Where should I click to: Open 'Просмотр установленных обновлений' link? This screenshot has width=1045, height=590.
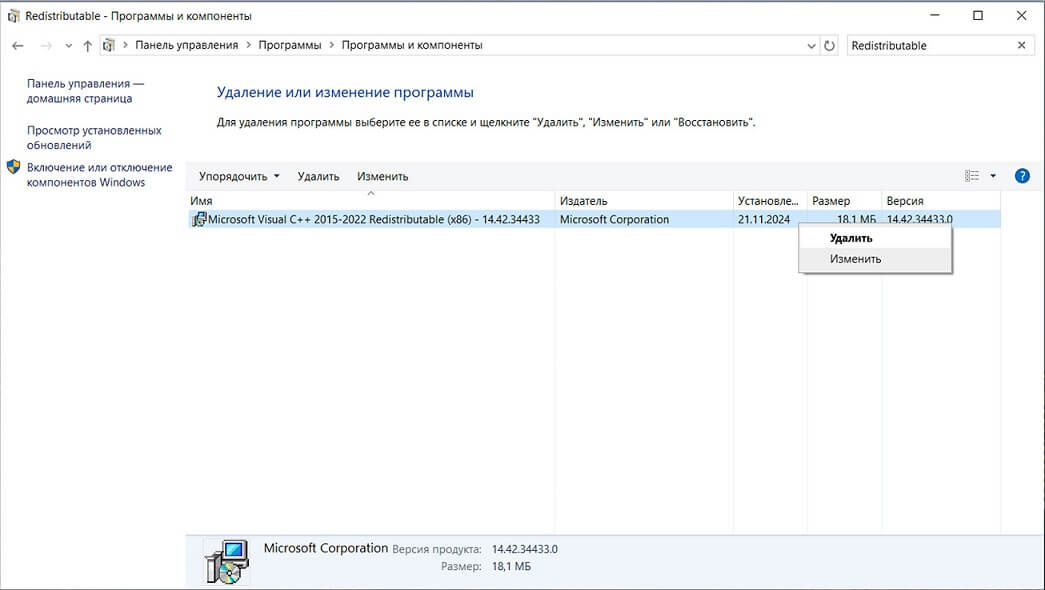pyautogui.click(x=94, y=137)
